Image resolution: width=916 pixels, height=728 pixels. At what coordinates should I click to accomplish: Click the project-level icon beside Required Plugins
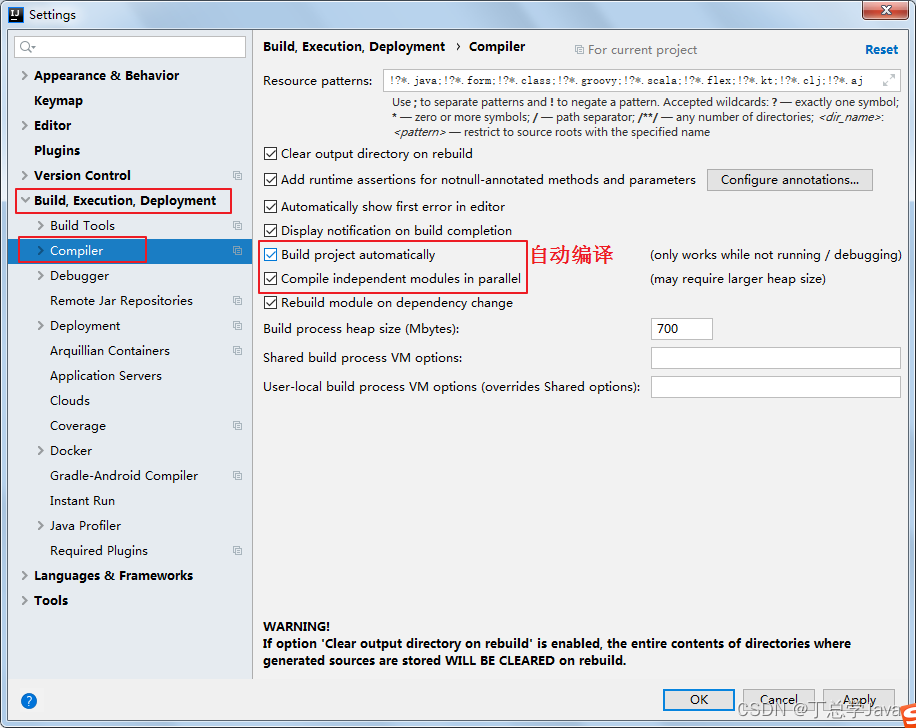click(x=237, y=550)
